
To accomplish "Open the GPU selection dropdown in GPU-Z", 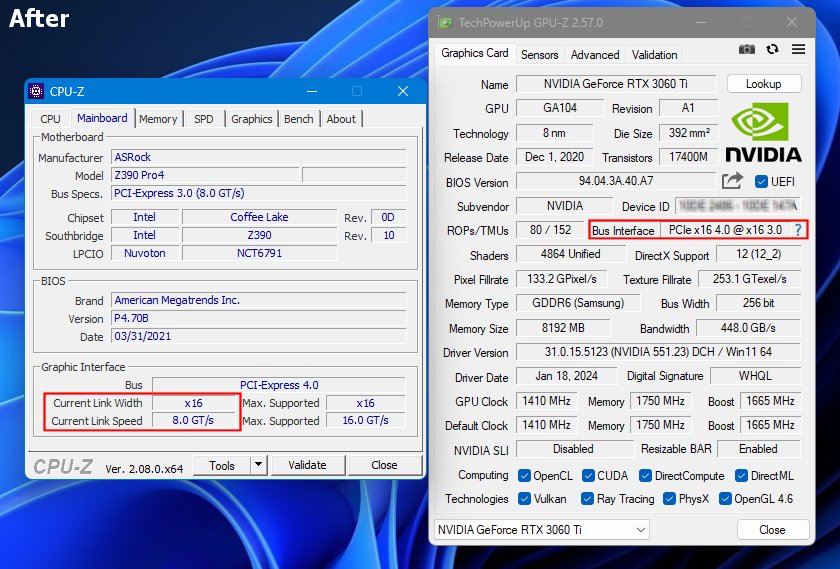I will click(542, 529).
